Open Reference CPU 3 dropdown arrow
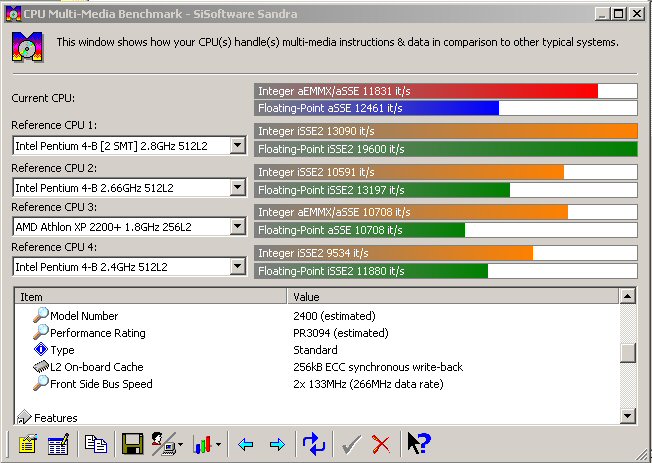Viewport: 652px width, 463px height. [x=237, y=227]
